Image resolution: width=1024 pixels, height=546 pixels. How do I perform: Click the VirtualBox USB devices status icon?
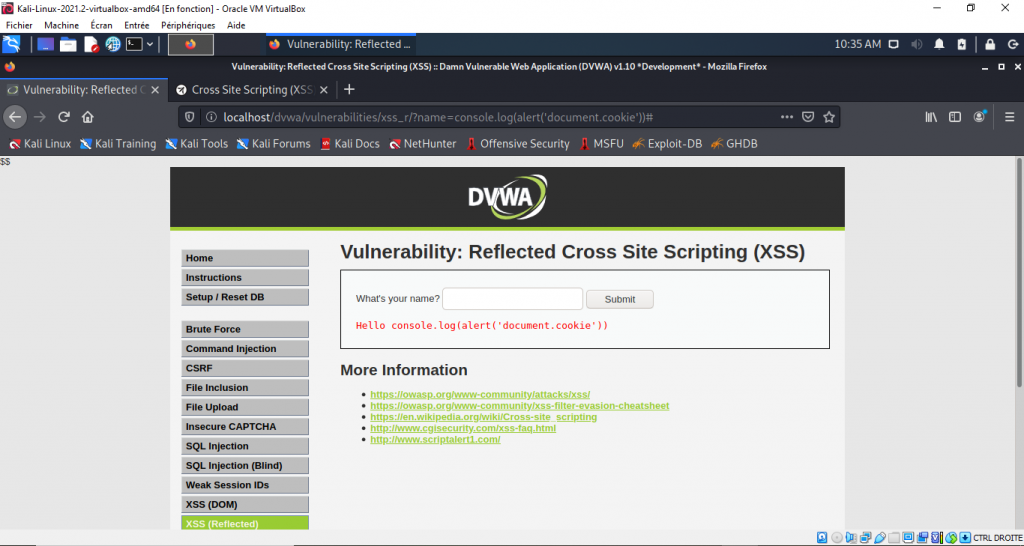880,538
